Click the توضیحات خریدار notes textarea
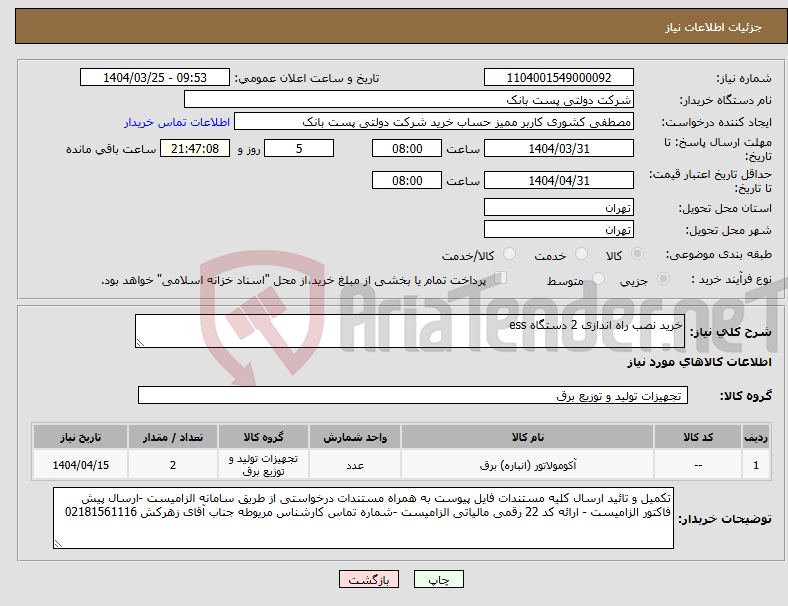 click(363, 518)
